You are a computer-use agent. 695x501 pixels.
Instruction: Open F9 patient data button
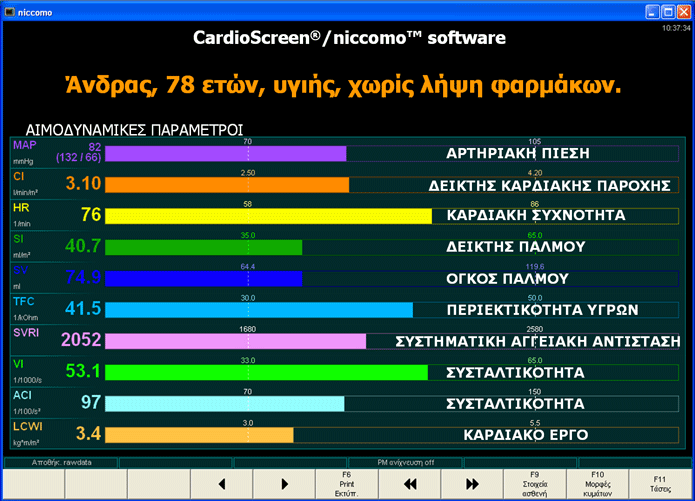535,484
